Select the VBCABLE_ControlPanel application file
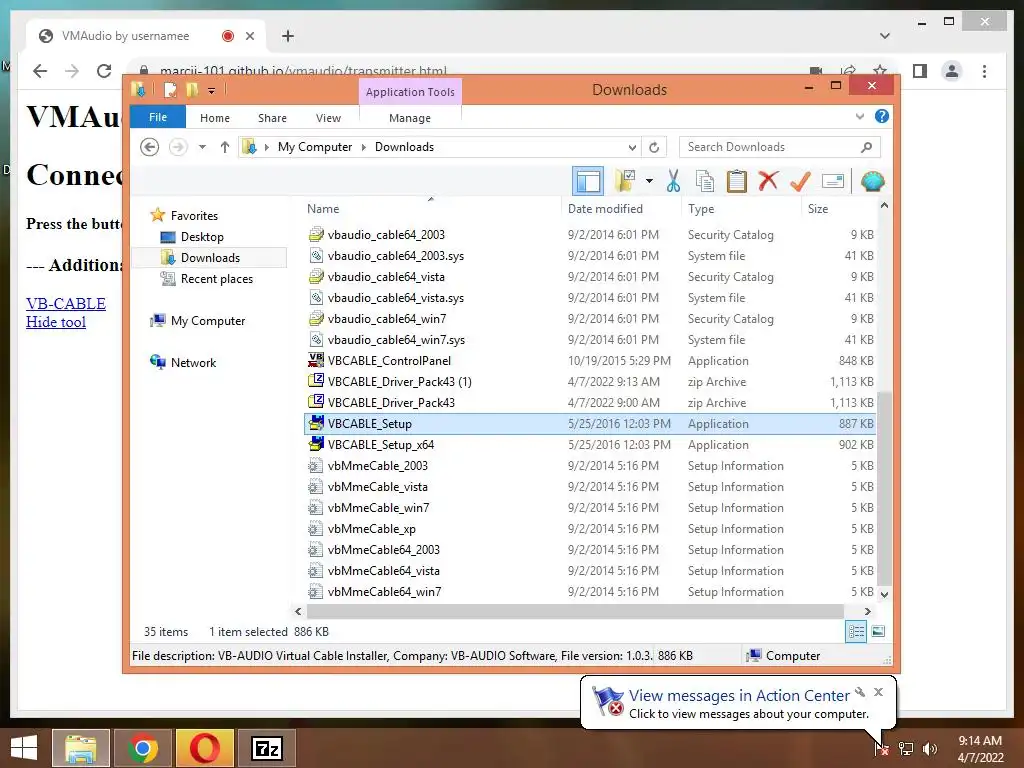The height and width of the screenshot is (768, 1024). click(590, 360)
